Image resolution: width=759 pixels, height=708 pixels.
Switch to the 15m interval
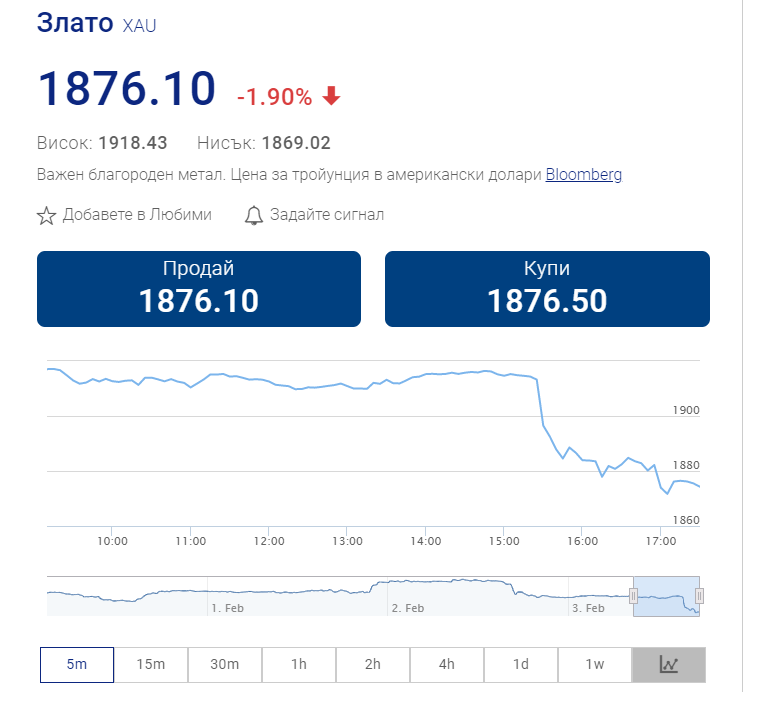[x=151, y=664]
